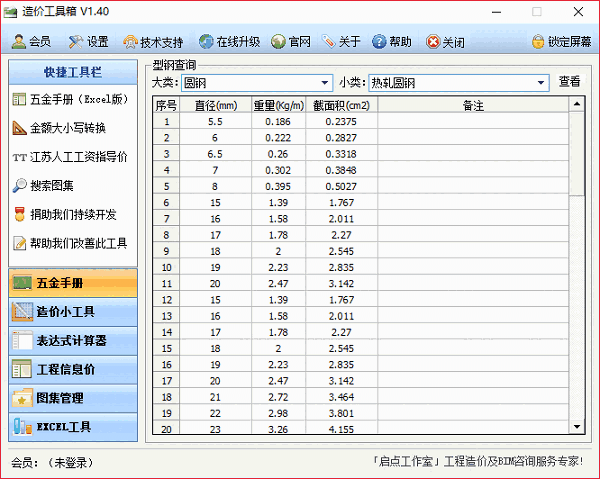
Task: Select area cell 0.3318 in row 3
Action: [x=341, y=154]
